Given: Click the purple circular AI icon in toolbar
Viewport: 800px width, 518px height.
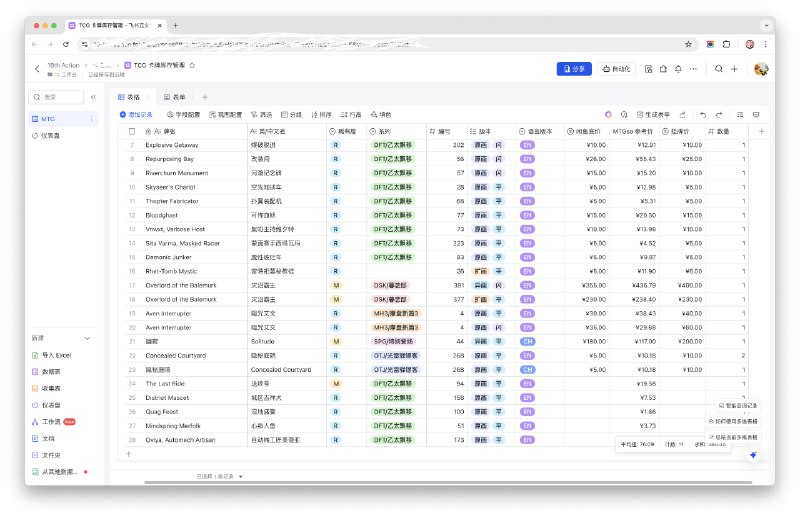Looking at the screenshot, I should pos(608,114).
